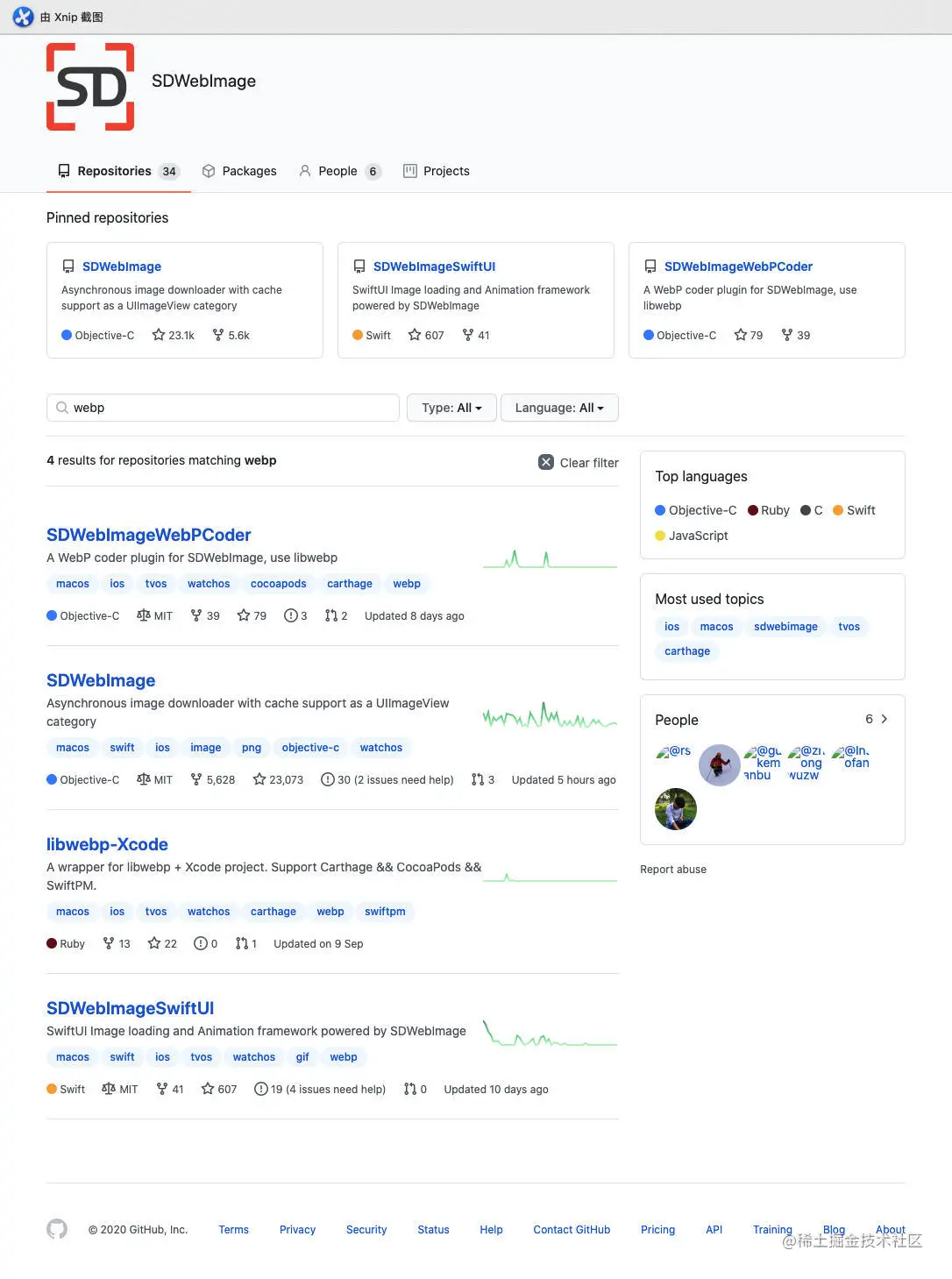This screenshot has height=1279, width=952.
Task: Click 13 forks of libwebp-Xcode
Action: pyautogui.click(x=117, y=943)
